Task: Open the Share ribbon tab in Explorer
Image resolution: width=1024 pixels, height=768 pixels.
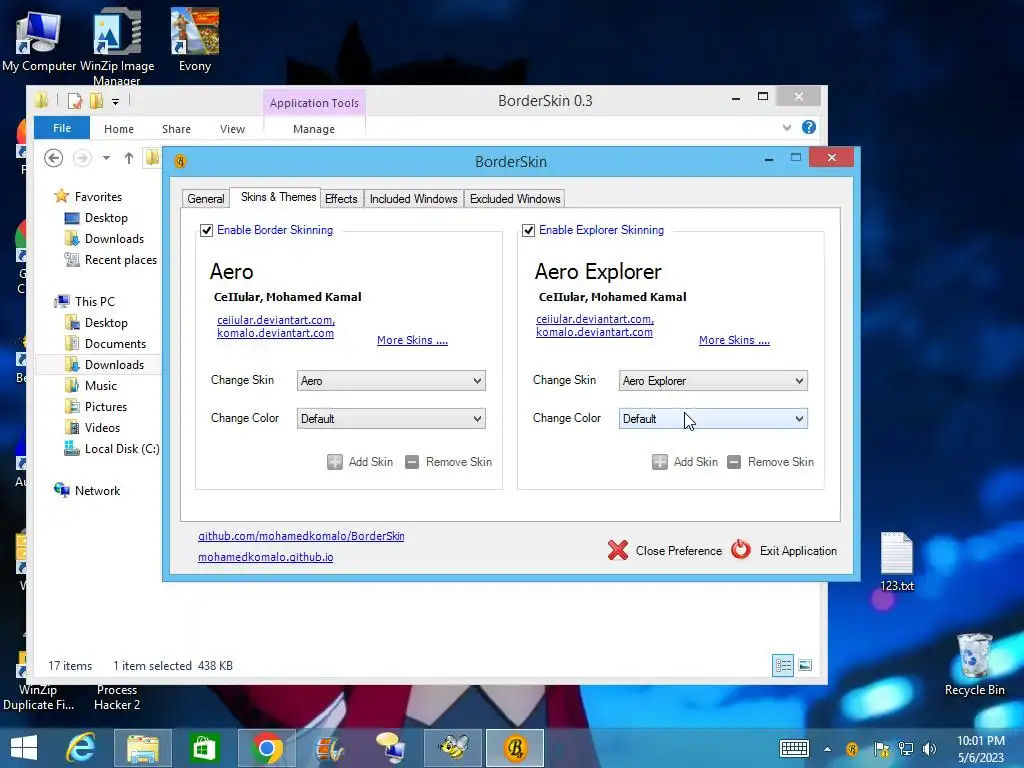Action: (x=176, y=129)
